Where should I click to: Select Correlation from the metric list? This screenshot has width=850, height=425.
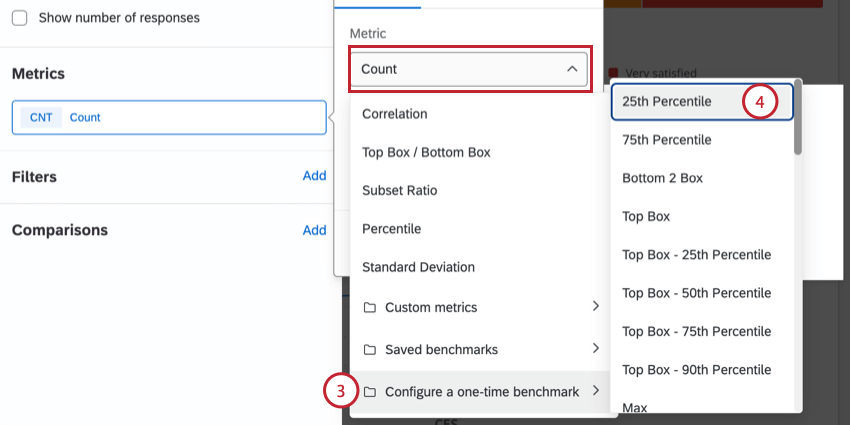pos(395,114)
